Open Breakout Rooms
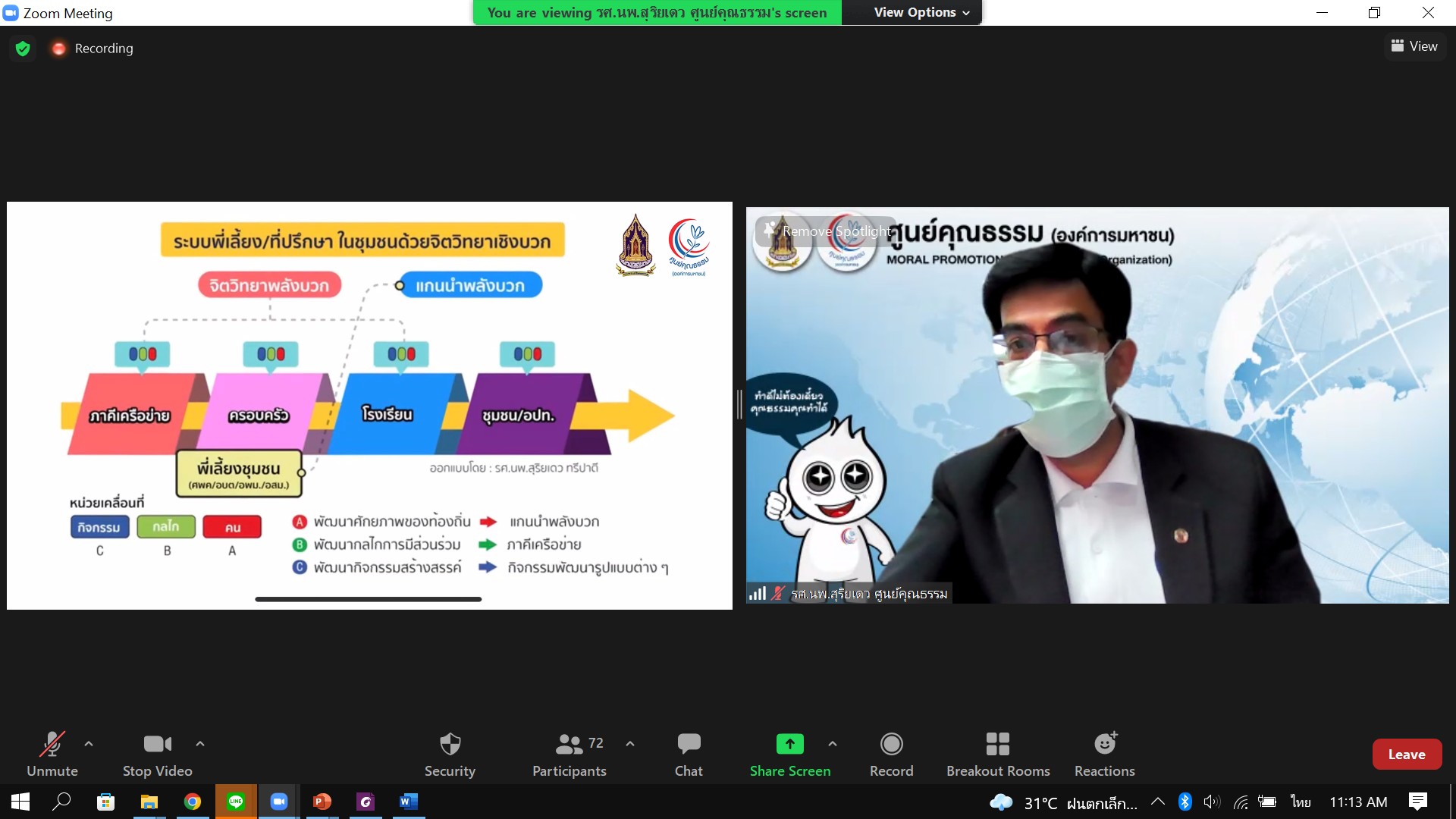 pyautogui.click(x=998, y=755)
